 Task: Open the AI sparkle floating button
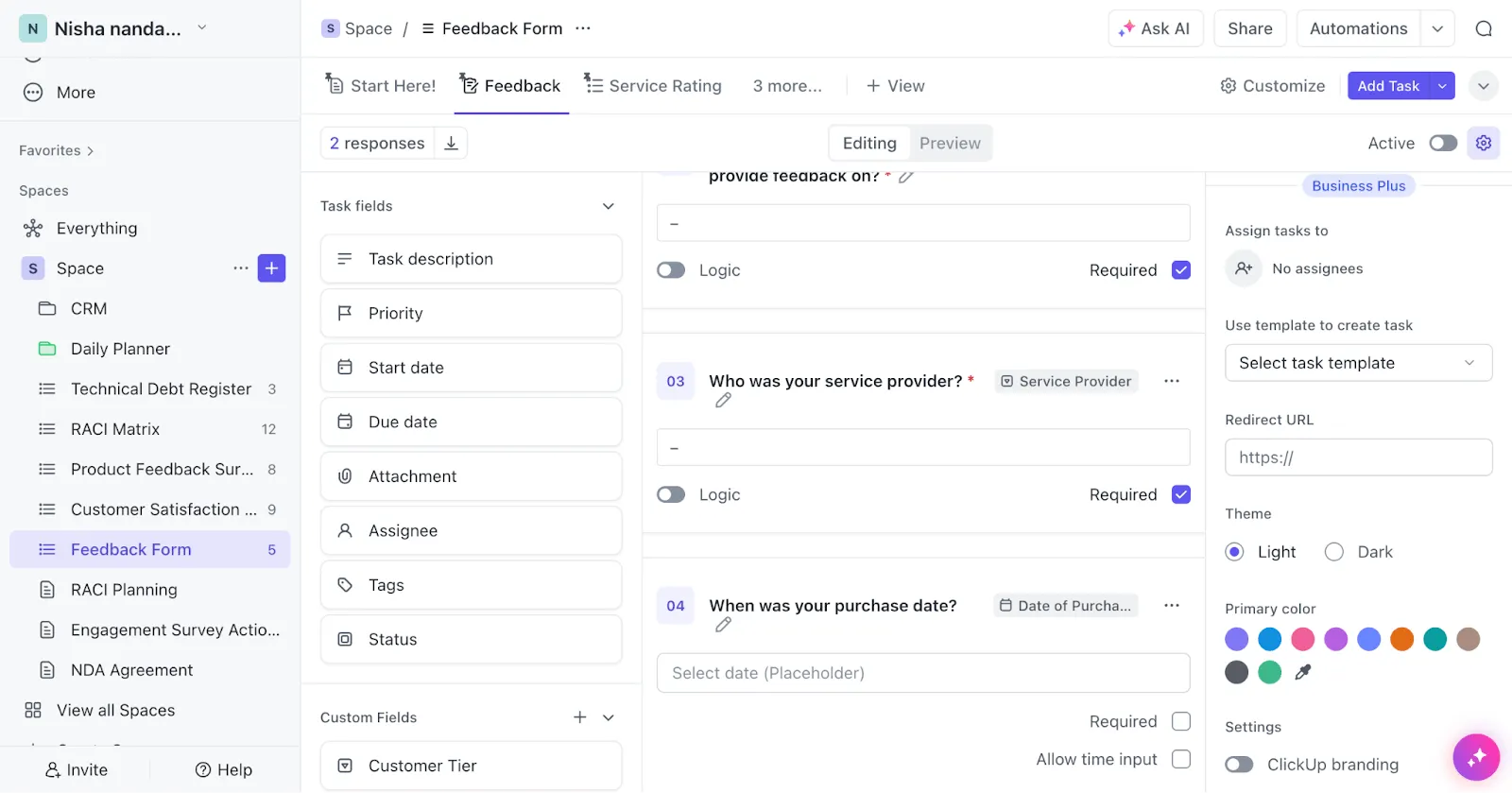click(1476, 757)
